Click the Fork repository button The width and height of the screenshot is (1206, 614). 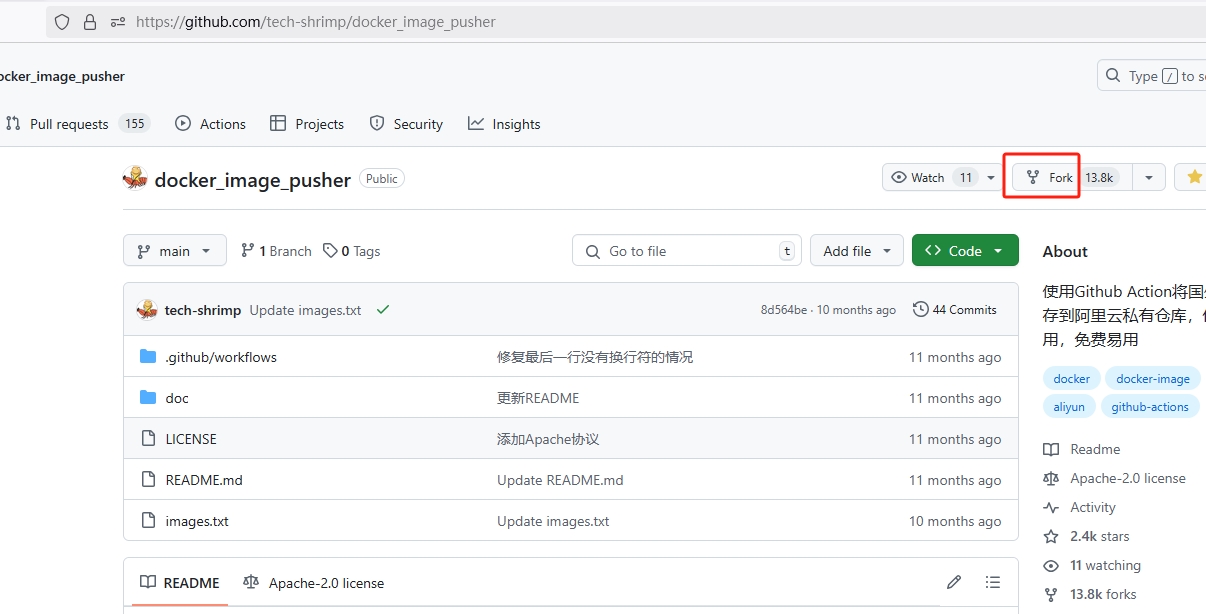pos(1049,178)
